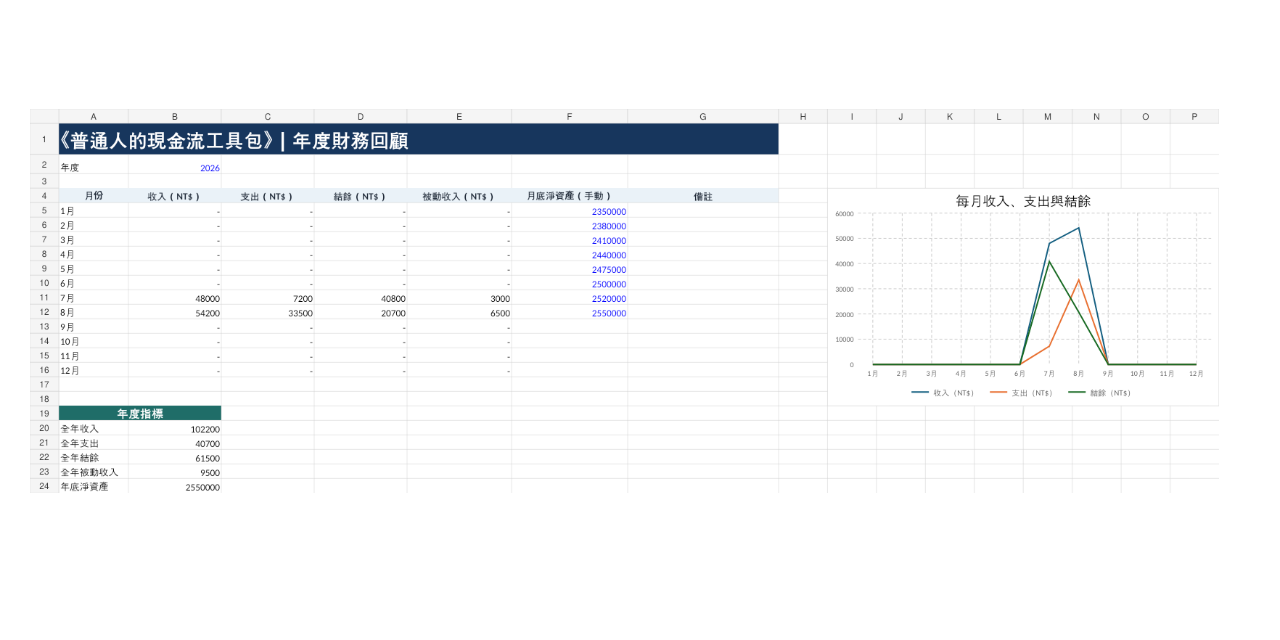Select the income cell 48000
Image resolution: width=1280 pixels, height=640 pixels.
[x=175, y=299]
